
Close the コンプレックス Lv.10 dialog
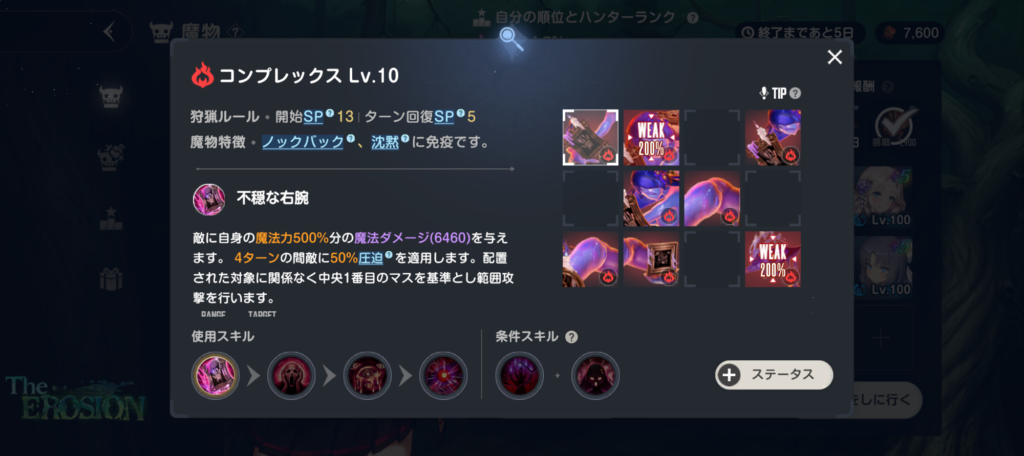click(x=835, y=57)
